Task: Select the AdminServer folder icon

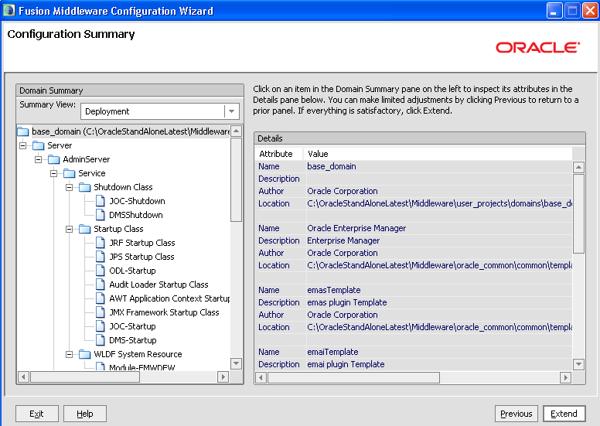Action: click(54, 159)
